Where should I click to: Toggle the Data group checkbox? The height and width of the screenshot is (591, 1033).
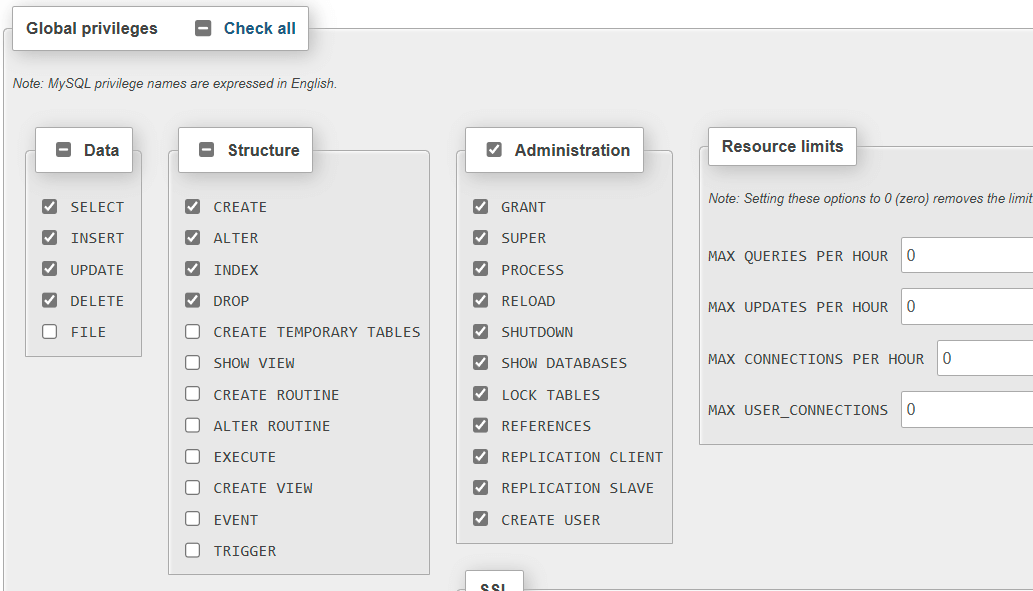pyautogui.click(x=63, y=150)
